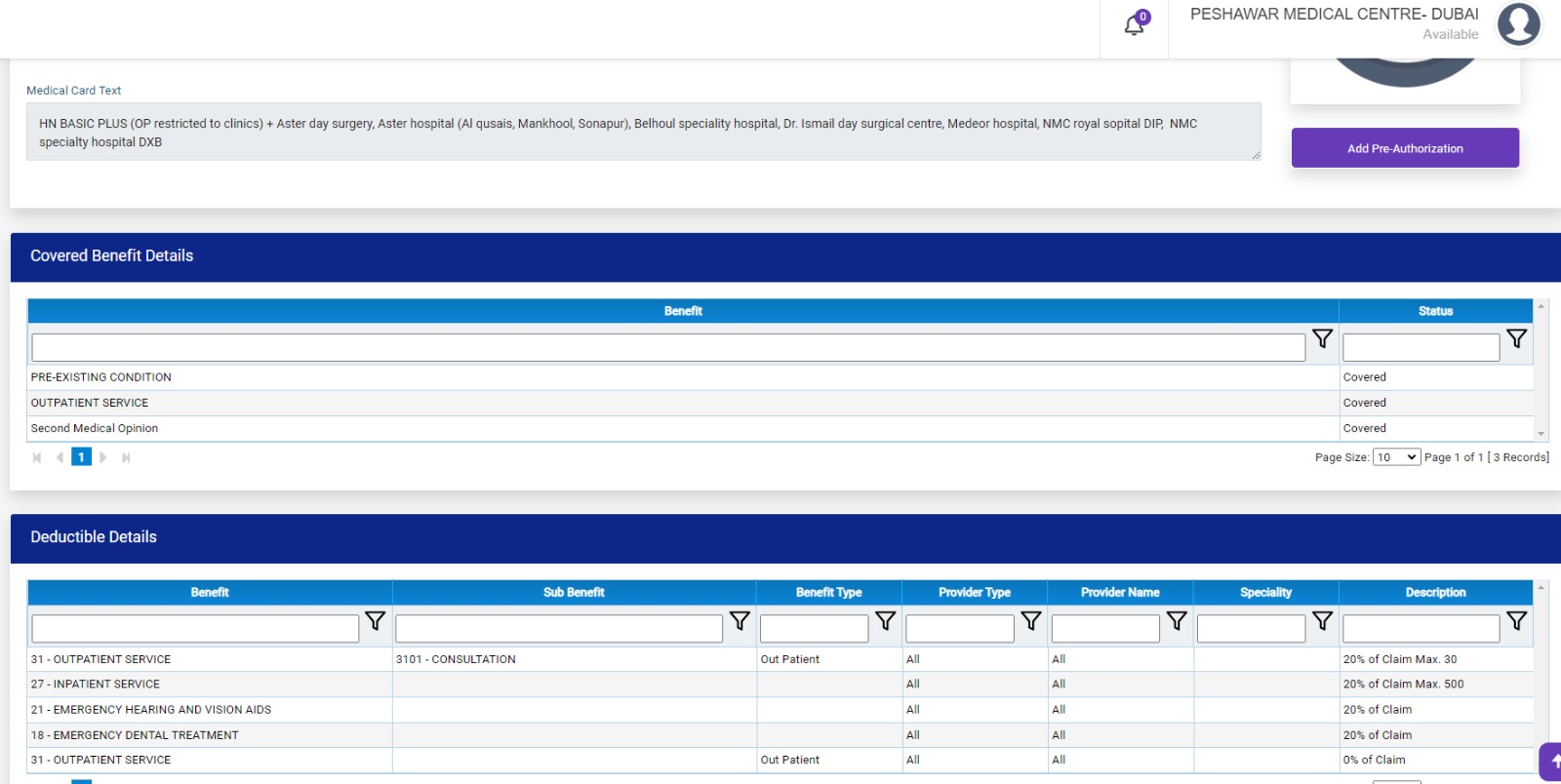Go to page 1 in pager

pyautogui.click(x=81, y=457)
